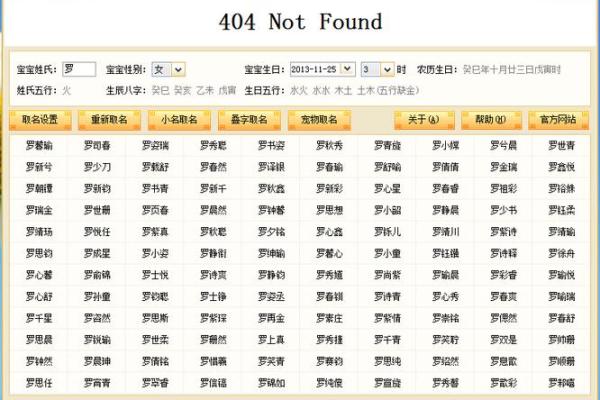Select the name 罗钟然

39,361
